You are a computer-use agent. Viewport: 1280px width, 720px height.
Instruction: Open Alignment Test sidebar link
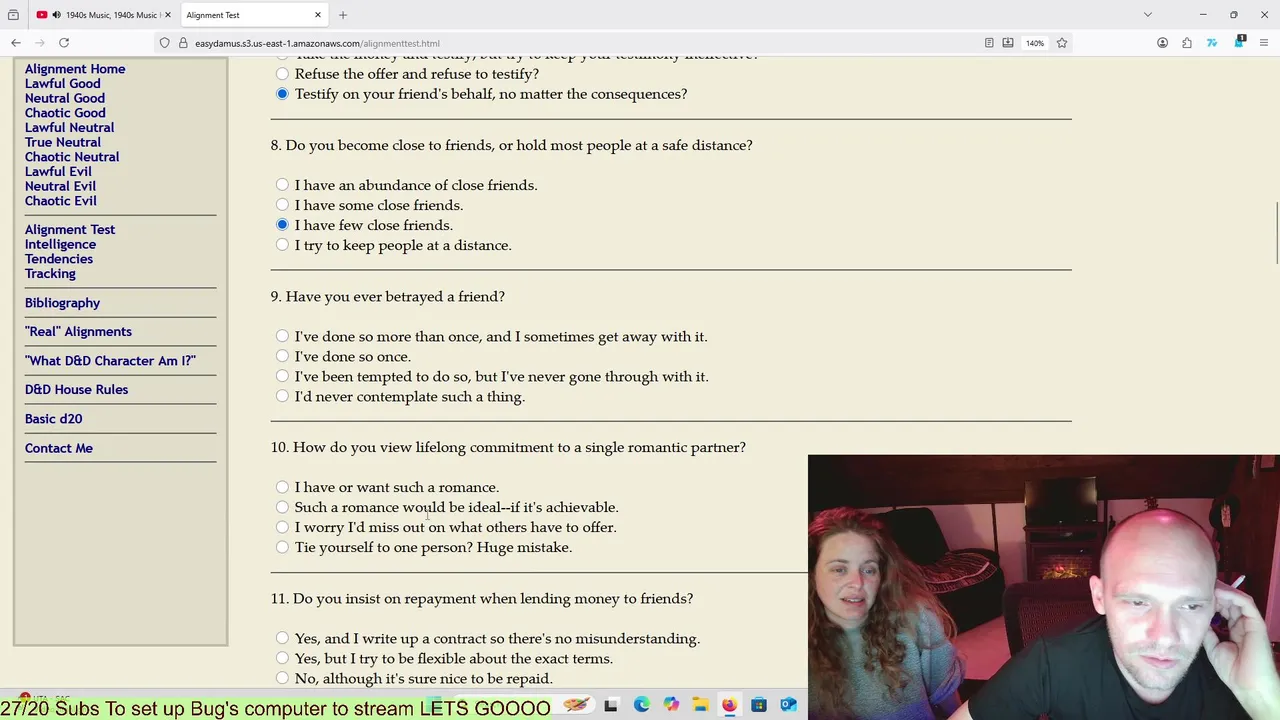(x=70, y=230)
